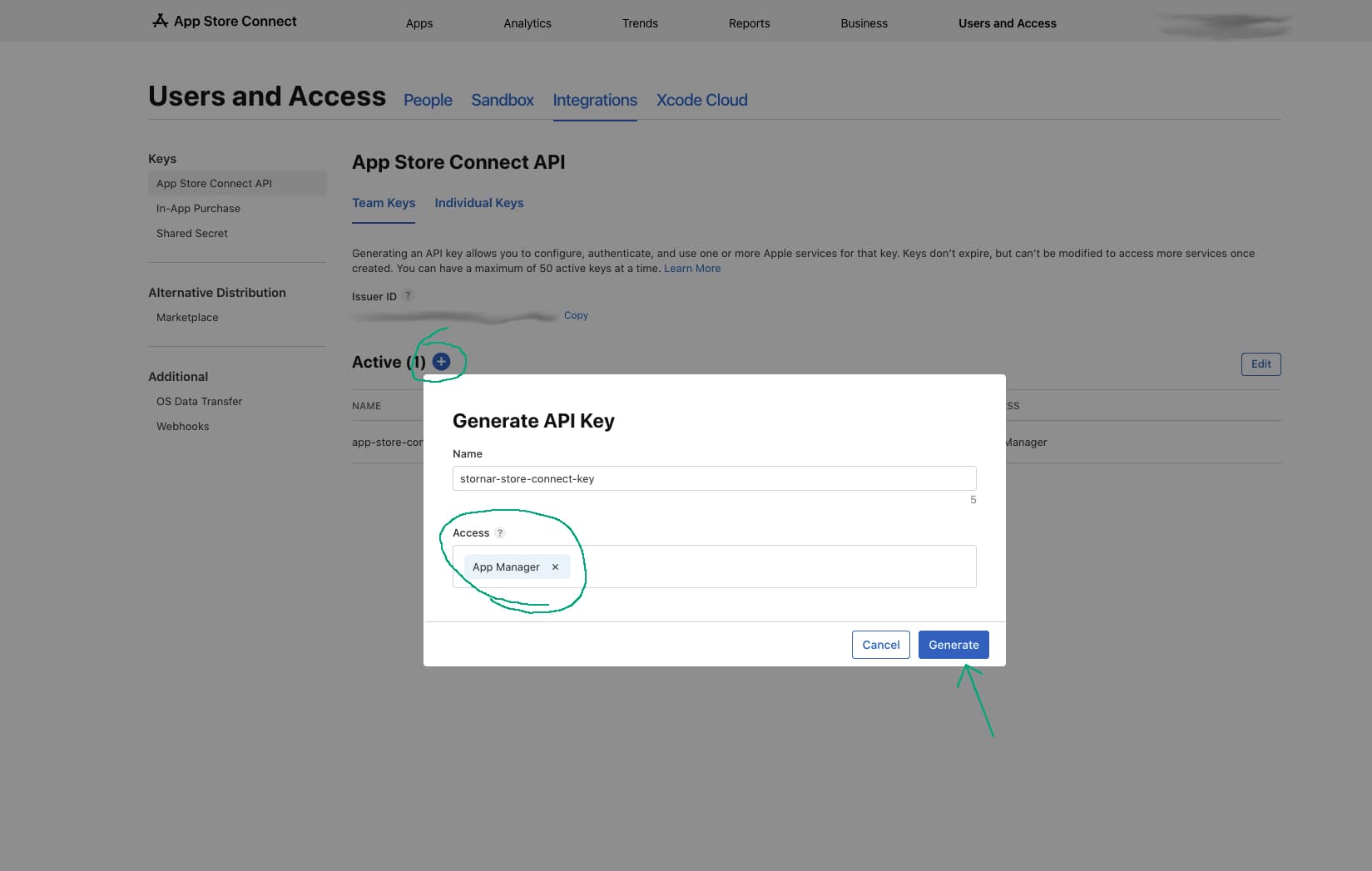Open Business in the top navigation
Viewport: 1372px width, 871px height.
864,23
